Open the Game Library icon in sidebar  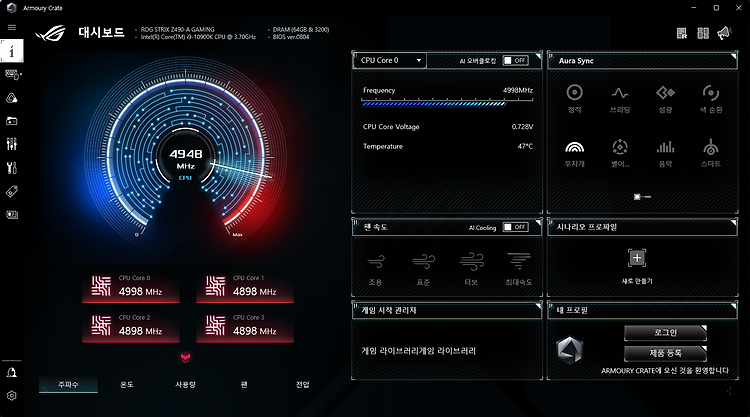[x=12, y=121]
